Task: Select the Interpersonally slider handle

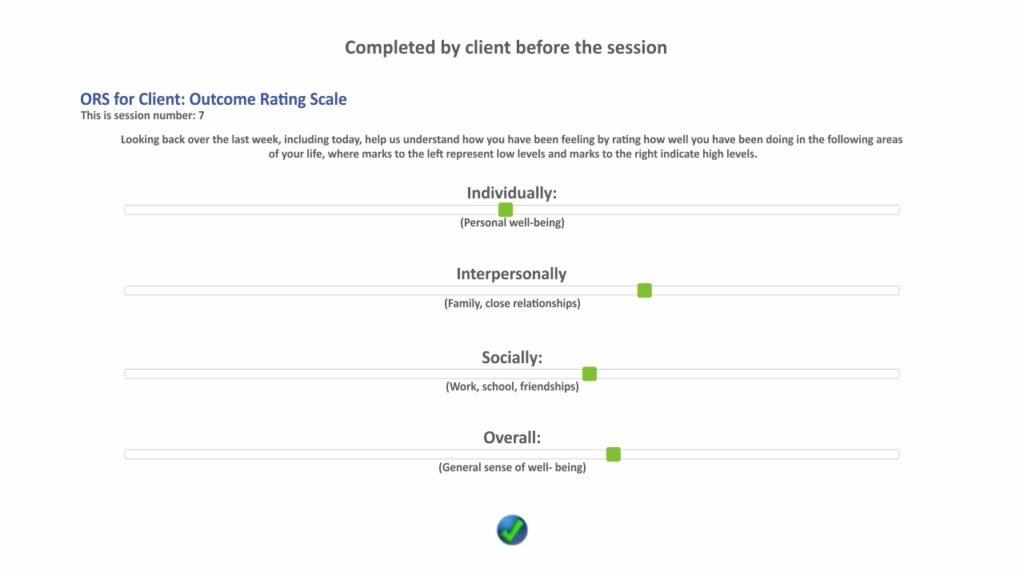Action: 644,290
